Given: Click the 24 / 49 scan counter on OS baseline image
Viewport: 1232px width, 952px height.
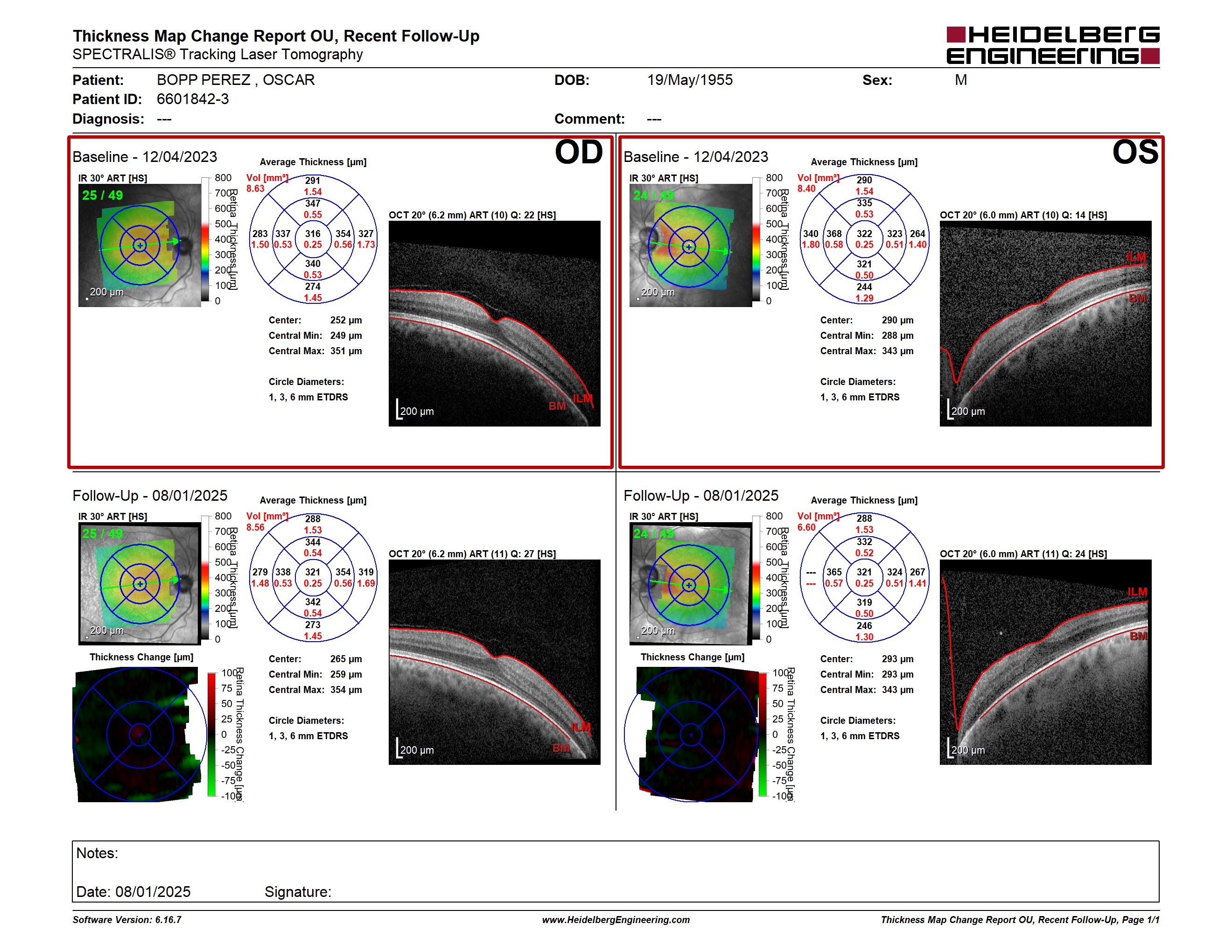Looking at the screenshot, I should click(653, 195).
